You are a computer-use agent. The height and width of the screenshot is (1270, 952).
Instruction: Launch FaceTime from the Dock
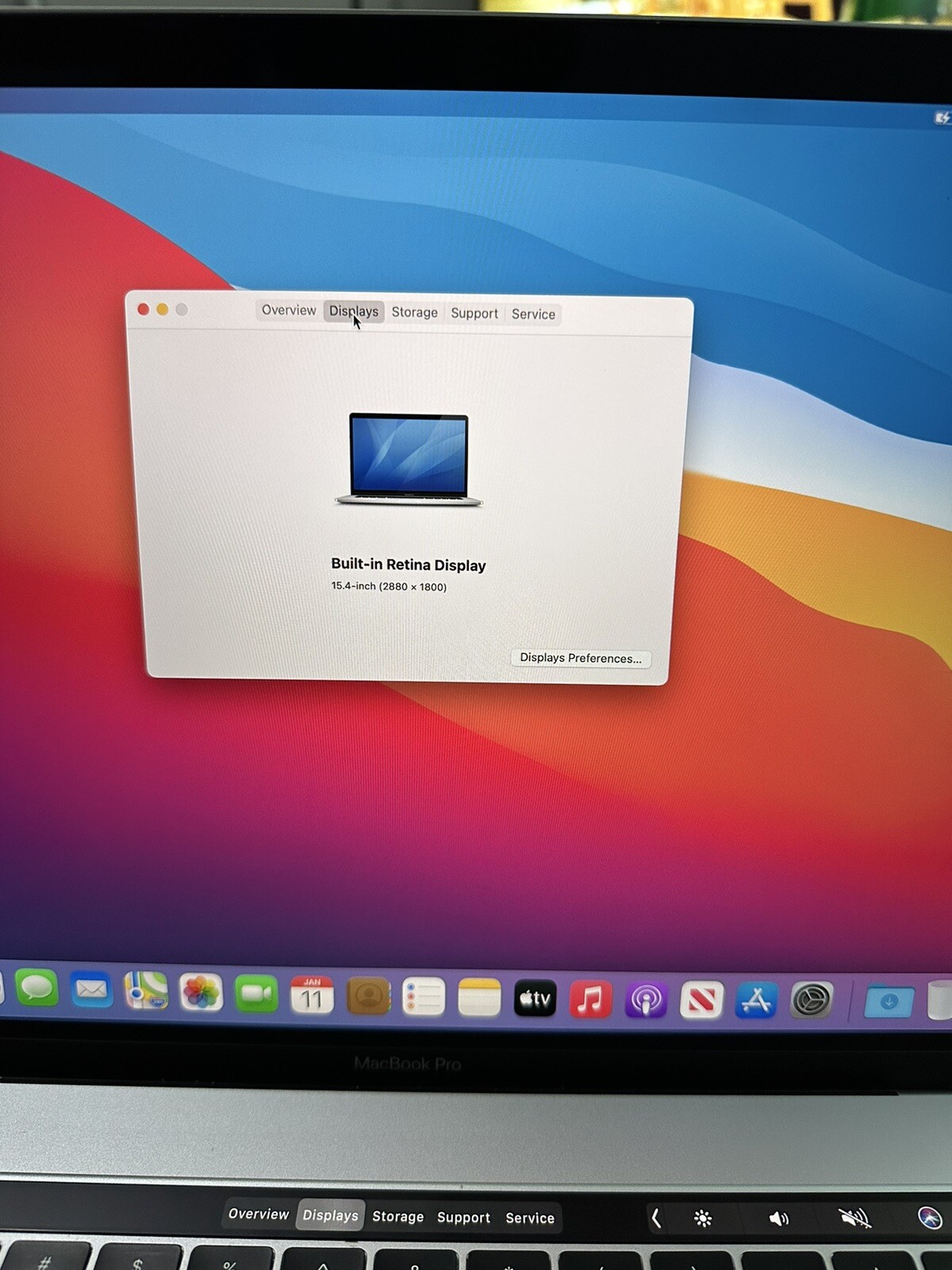(x=256, y=994)
